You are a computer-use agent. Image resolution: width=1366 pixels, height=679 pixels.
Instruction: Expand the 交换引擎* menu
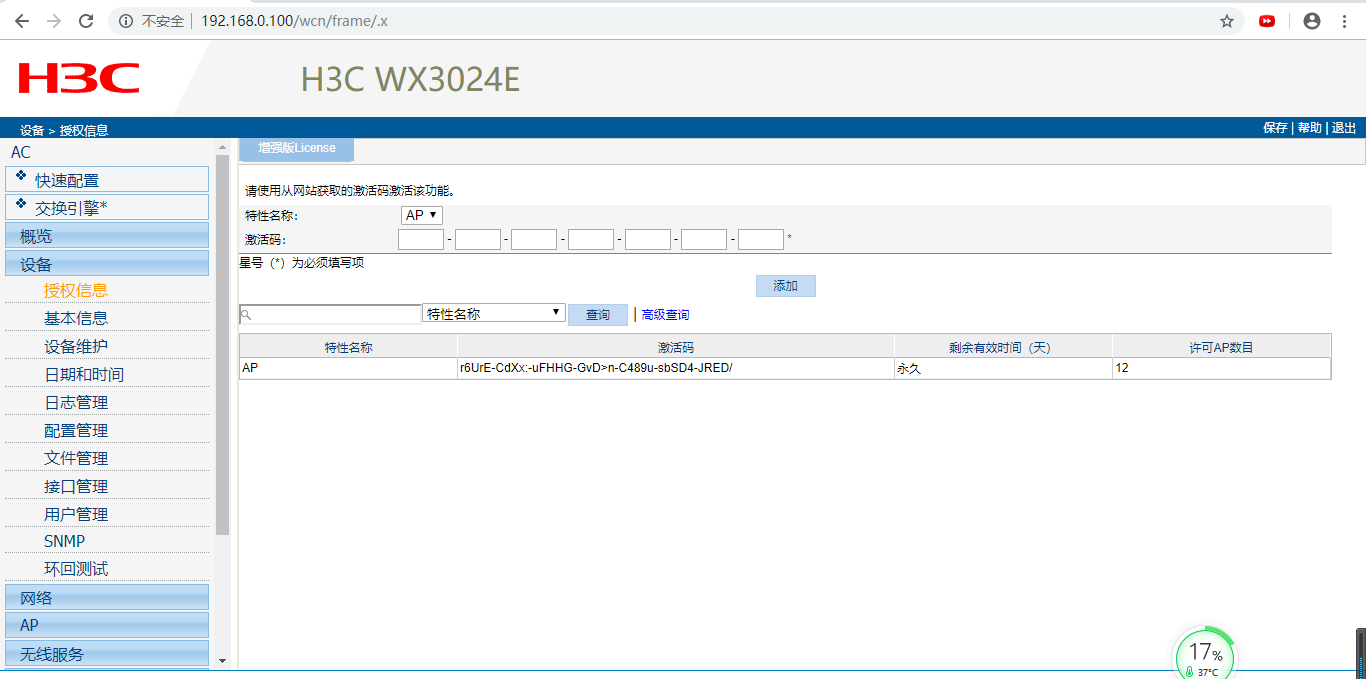[107, 208]
